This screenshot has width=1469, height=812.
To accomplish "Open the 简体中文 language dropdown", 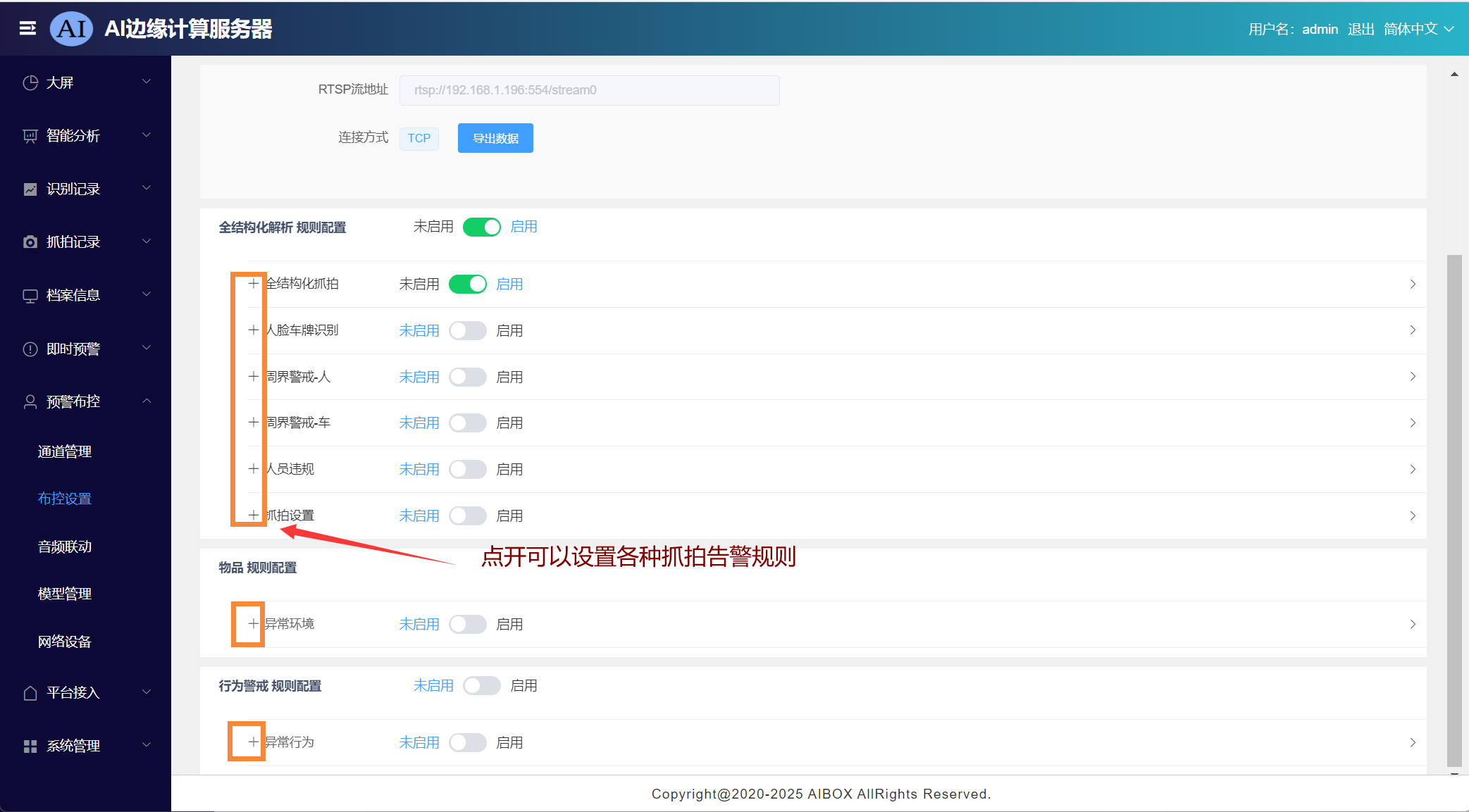I will pos(1418,29).
